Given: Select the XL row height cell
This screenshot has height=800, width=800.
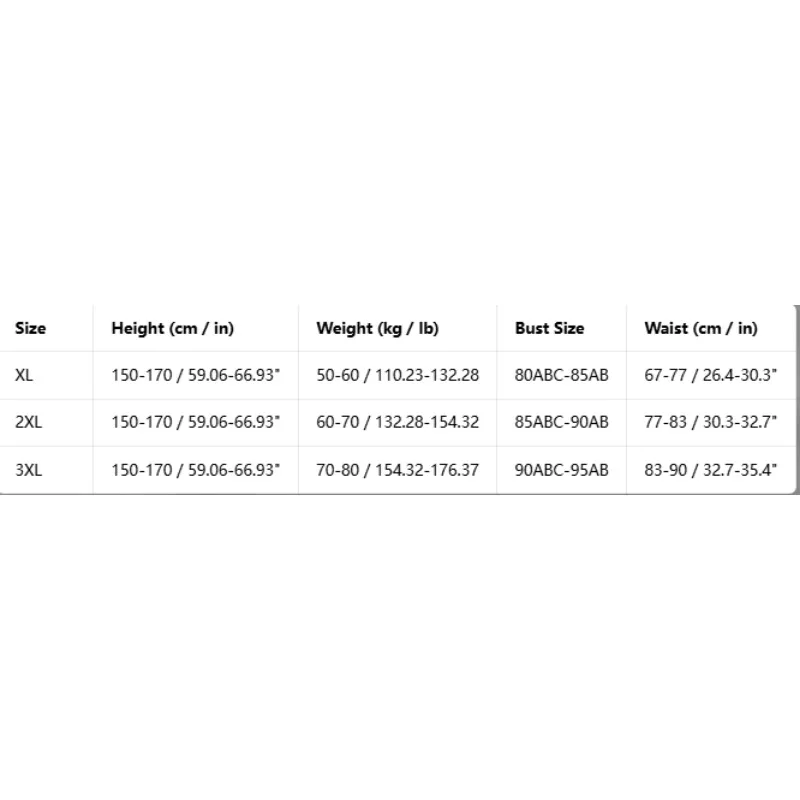Looking at the screenshot, I should pos(195,375).
